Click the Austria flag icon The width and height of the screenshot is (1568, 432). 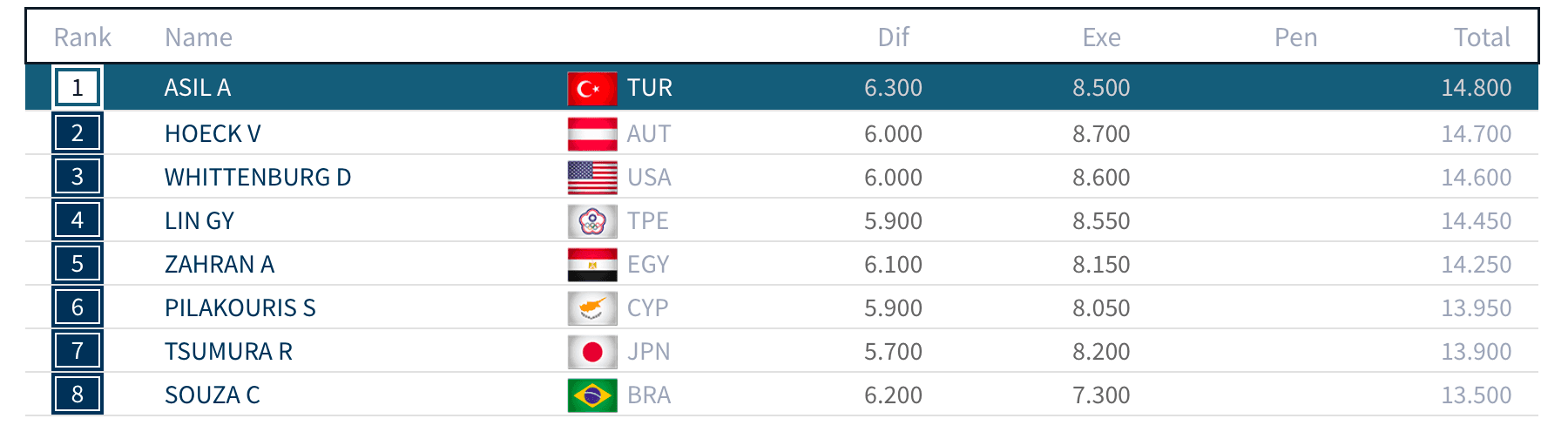pyautogui.click(x=592, y=134)
